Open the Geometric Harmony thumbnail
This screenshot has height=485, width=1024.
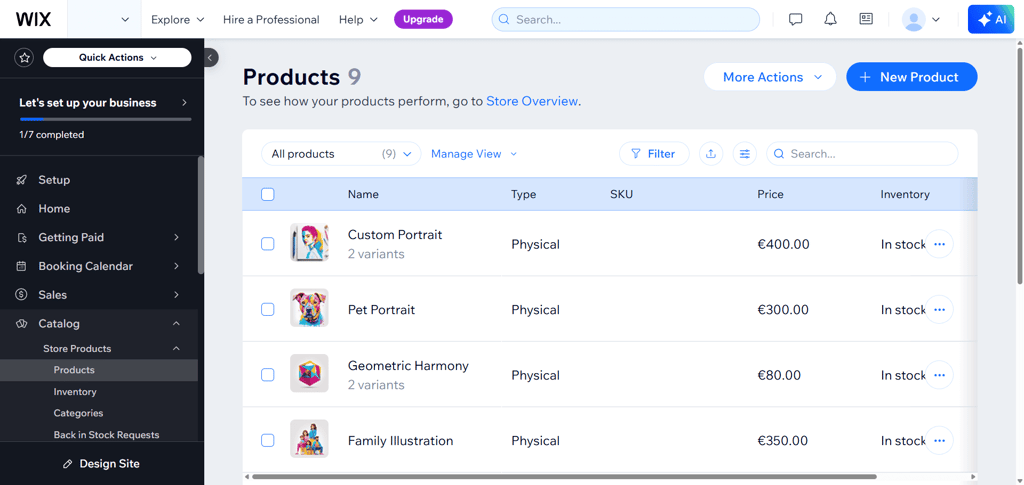pos(310,373)
